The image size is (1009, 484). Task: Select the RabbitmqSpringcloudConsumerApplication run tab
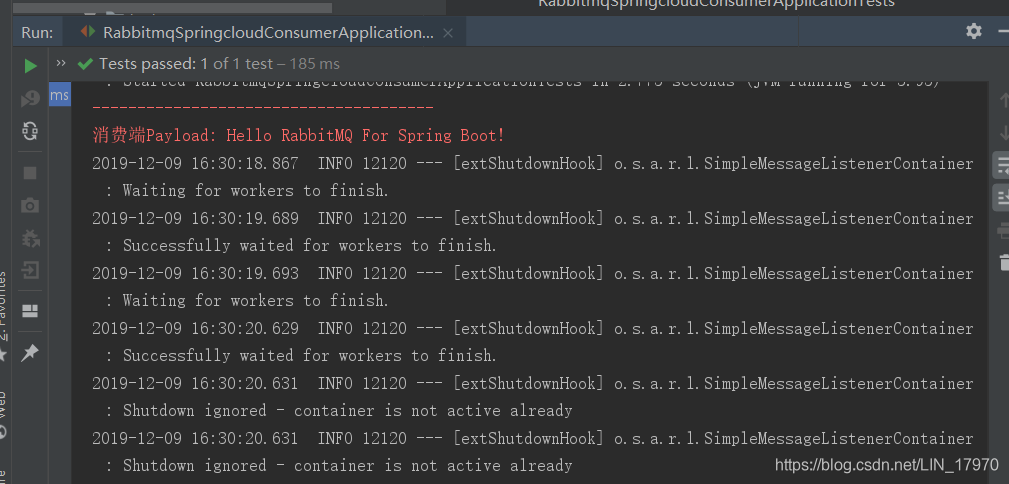(264, 33)
